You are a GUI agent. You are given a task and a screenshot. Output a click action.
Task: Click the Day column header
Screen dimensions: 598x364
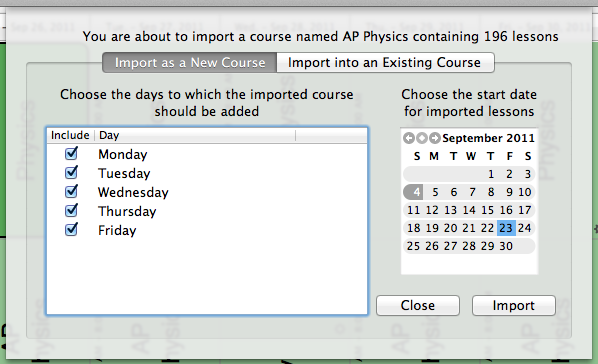195,135
